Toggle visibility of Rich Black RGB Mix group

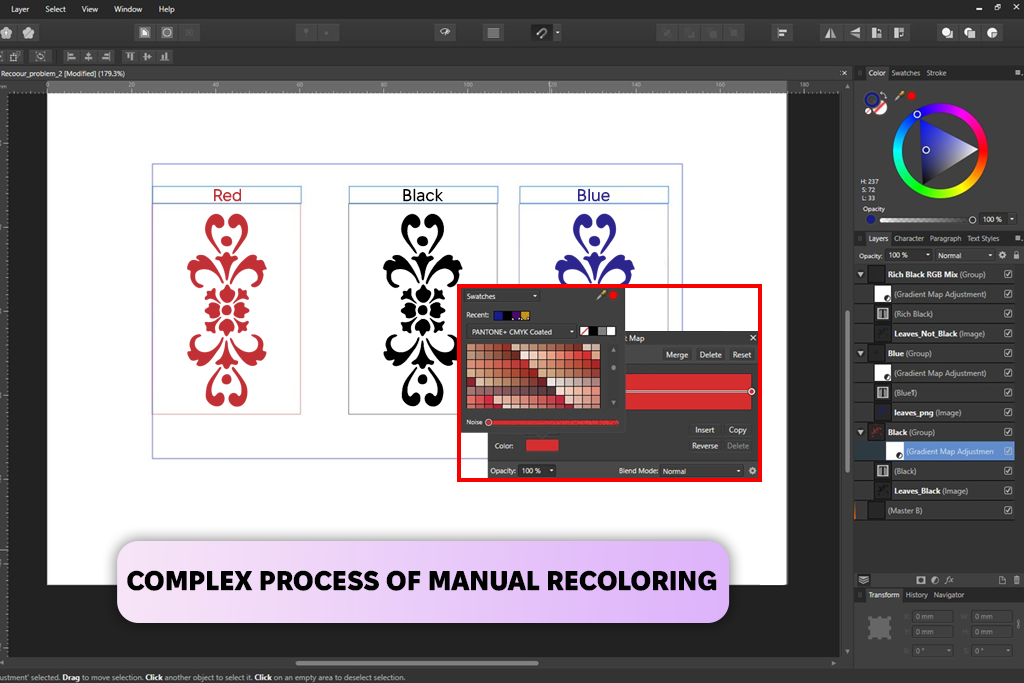click(x=1008, y=274)
